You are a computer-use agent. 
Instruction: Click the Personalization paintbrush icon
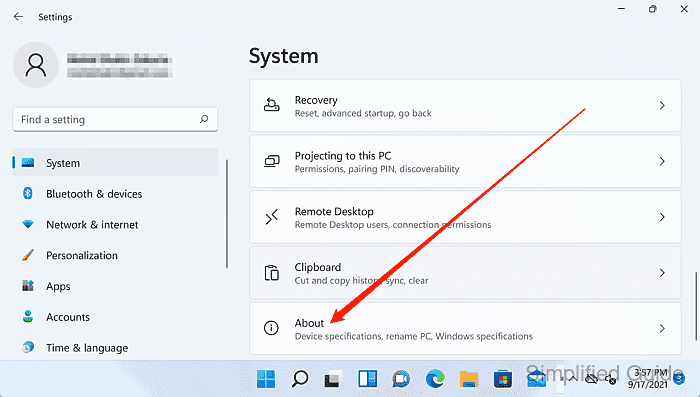point(28,255)
